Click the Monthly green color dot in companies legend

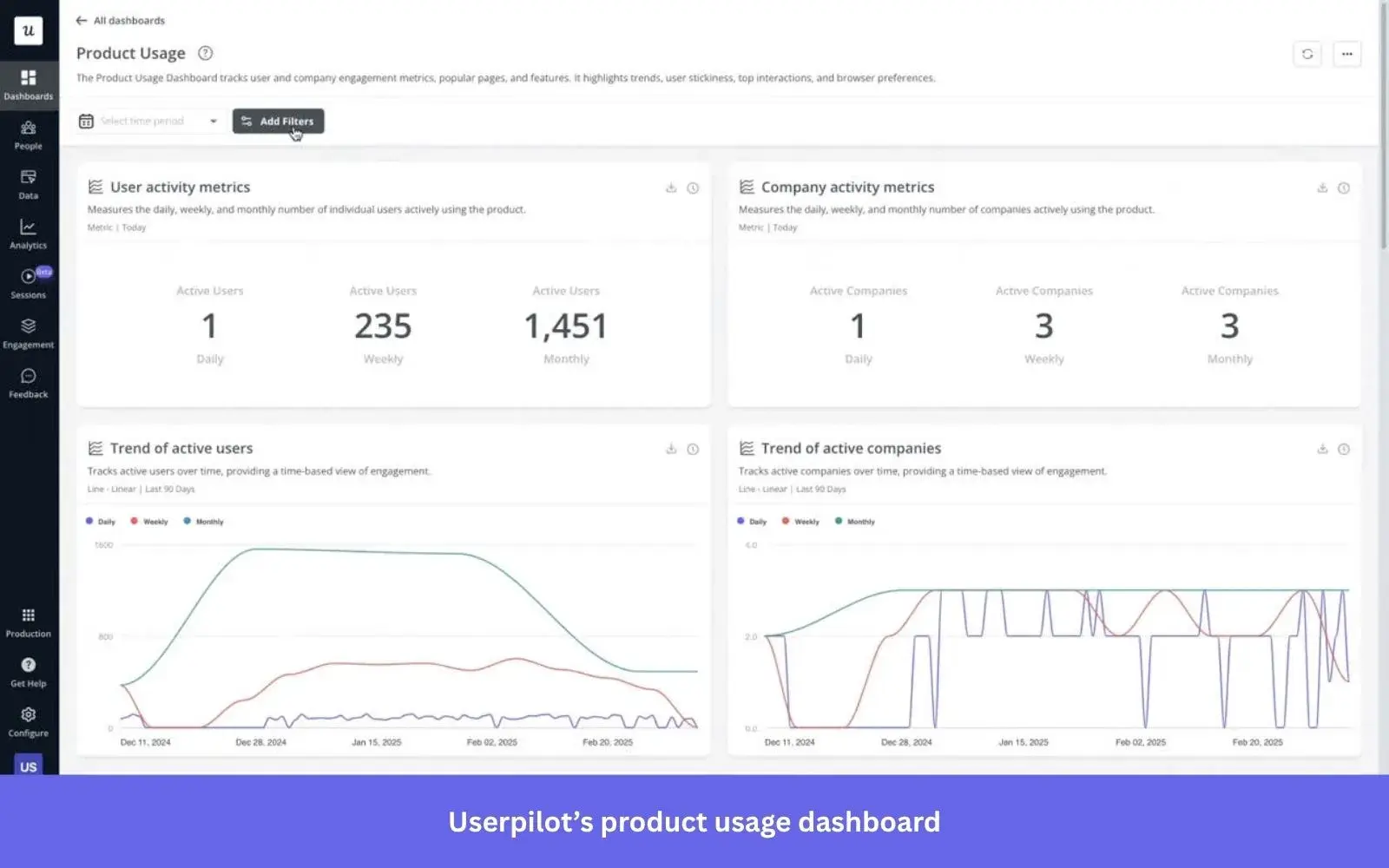[838, 521]
